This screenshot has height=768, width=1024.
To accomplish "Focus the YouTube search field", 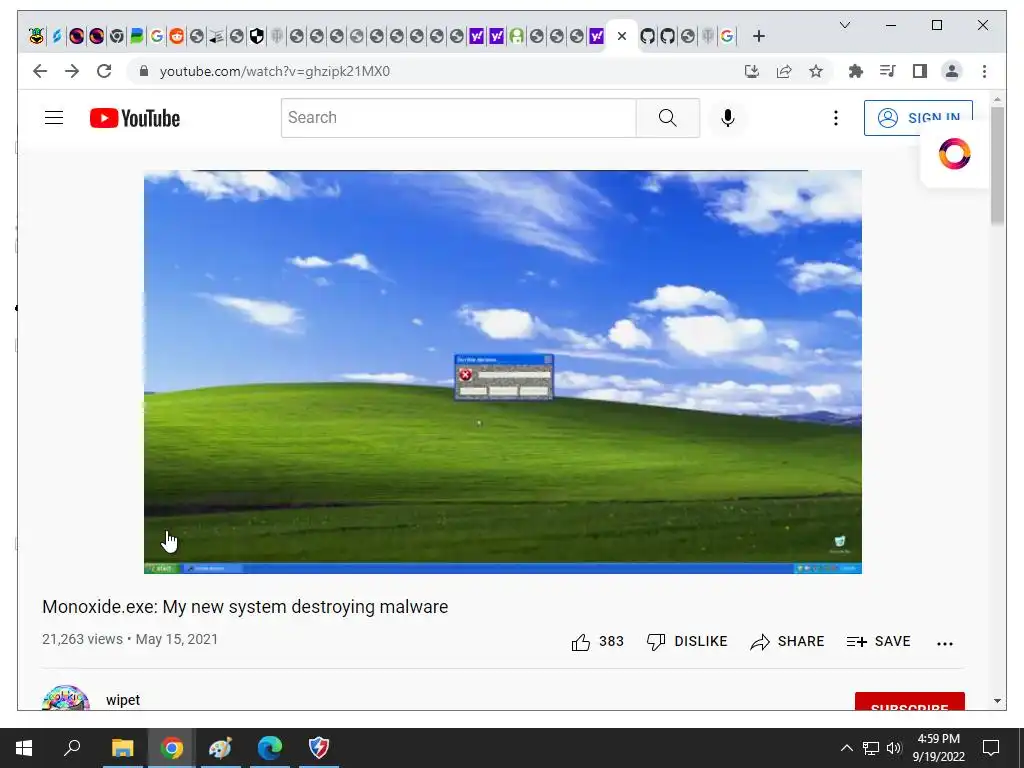I will [x=458, y=118].
